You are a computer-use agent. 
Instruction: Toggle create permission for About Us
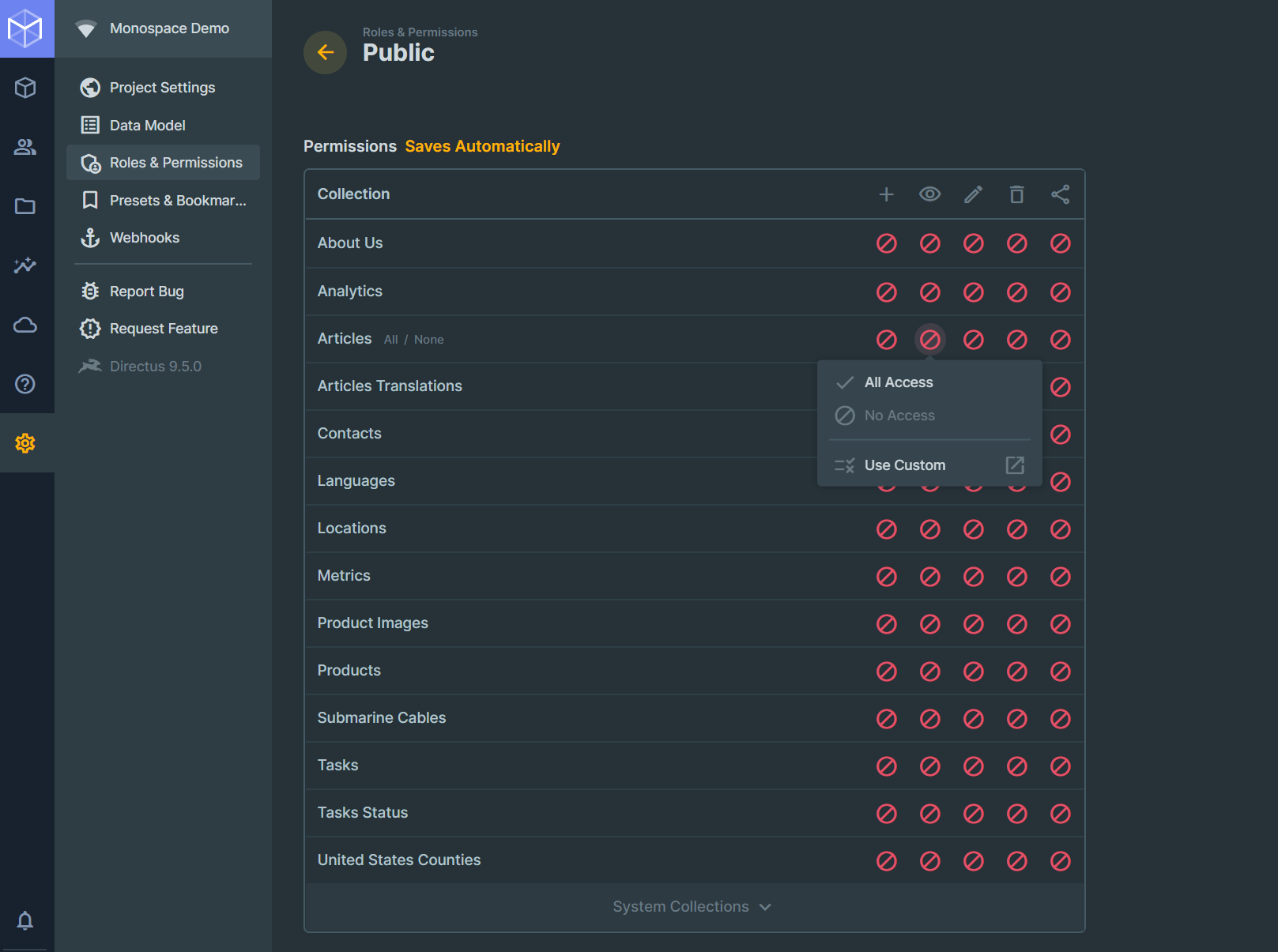pyautogui.click(x=887, y=243)
